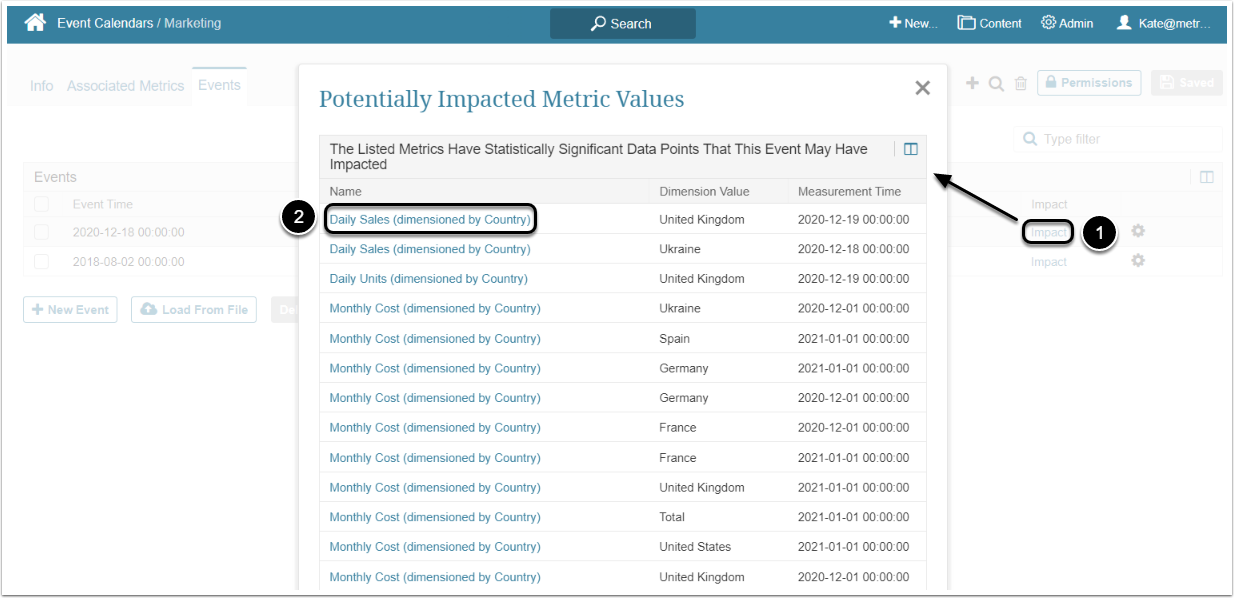Switch to the Info tab
This screenshot has width=1234, height=598.
[x=41, y=86]
